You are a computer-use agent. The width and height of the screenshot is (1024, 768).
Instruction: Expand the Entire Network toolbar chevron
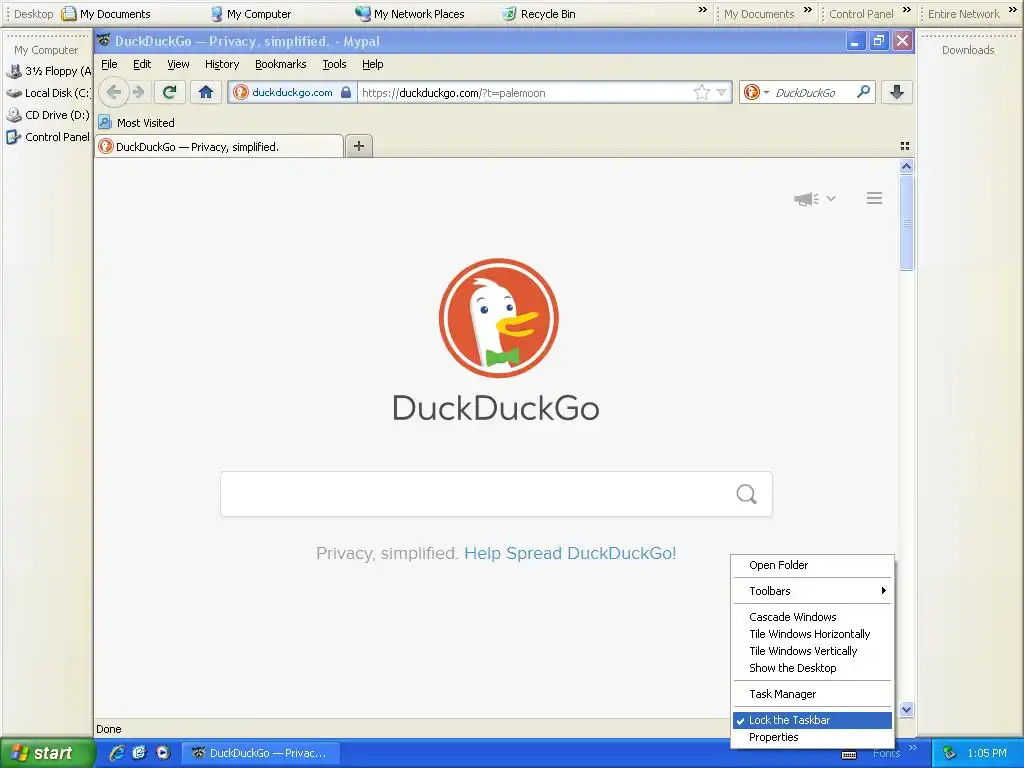point(1013,10)
